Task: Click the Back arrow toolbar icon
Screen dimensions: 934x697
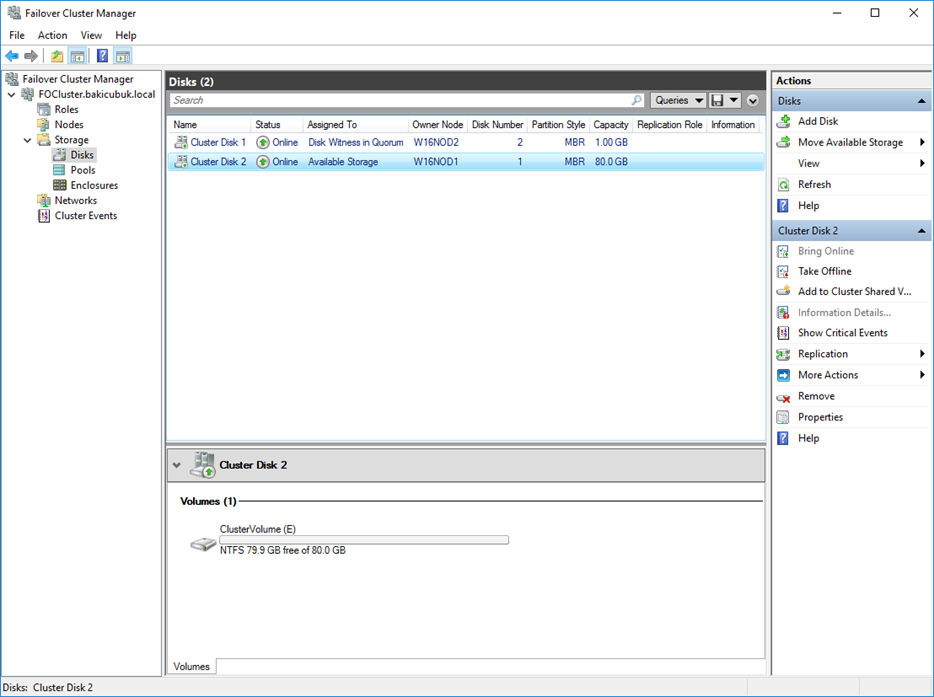Action: click(12, 56)
